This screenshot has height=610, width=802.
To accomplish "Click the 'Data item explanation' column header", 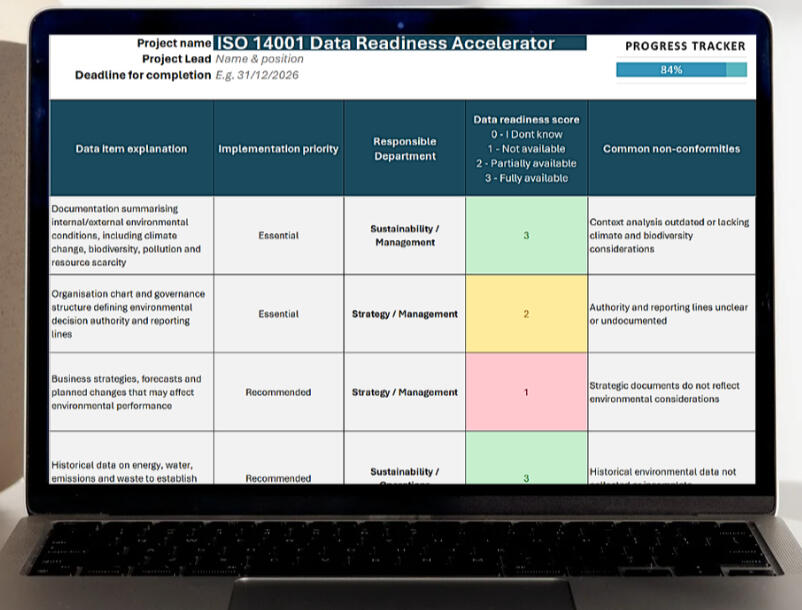I will 131,148.
